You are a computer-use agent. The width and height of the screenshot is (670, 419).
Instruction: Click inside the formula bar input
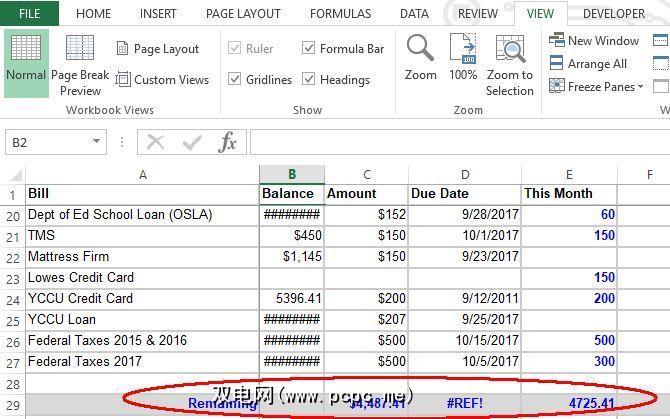[460, 142]
